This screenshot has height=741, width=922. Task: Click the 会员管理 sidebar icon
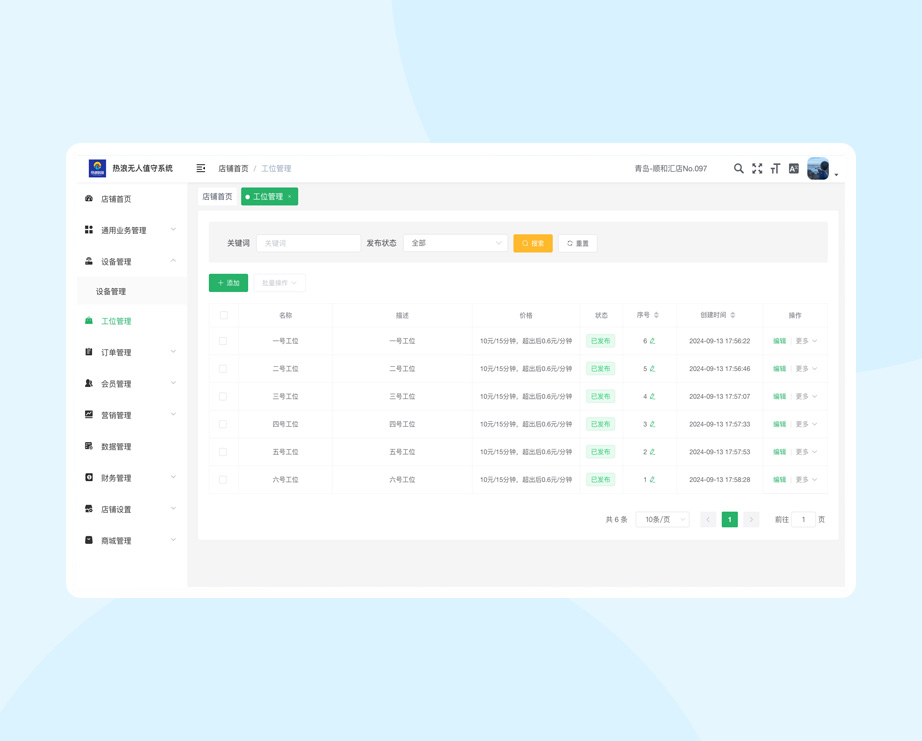(89, 383)
